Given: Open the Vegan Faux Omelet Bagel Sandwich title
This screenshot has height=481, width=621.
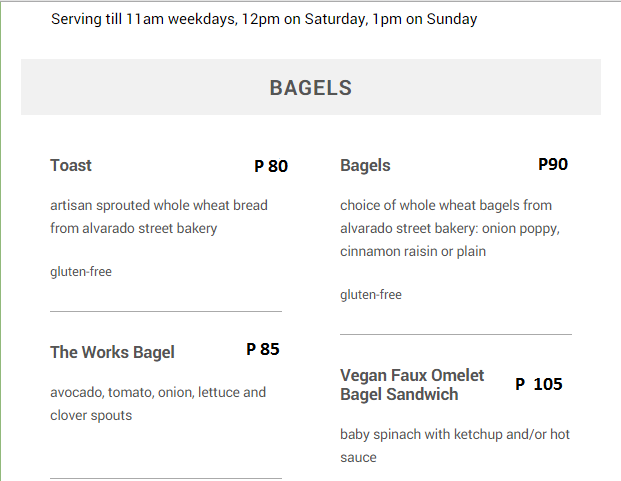Looking at the screenshot, I should point(411,385).
